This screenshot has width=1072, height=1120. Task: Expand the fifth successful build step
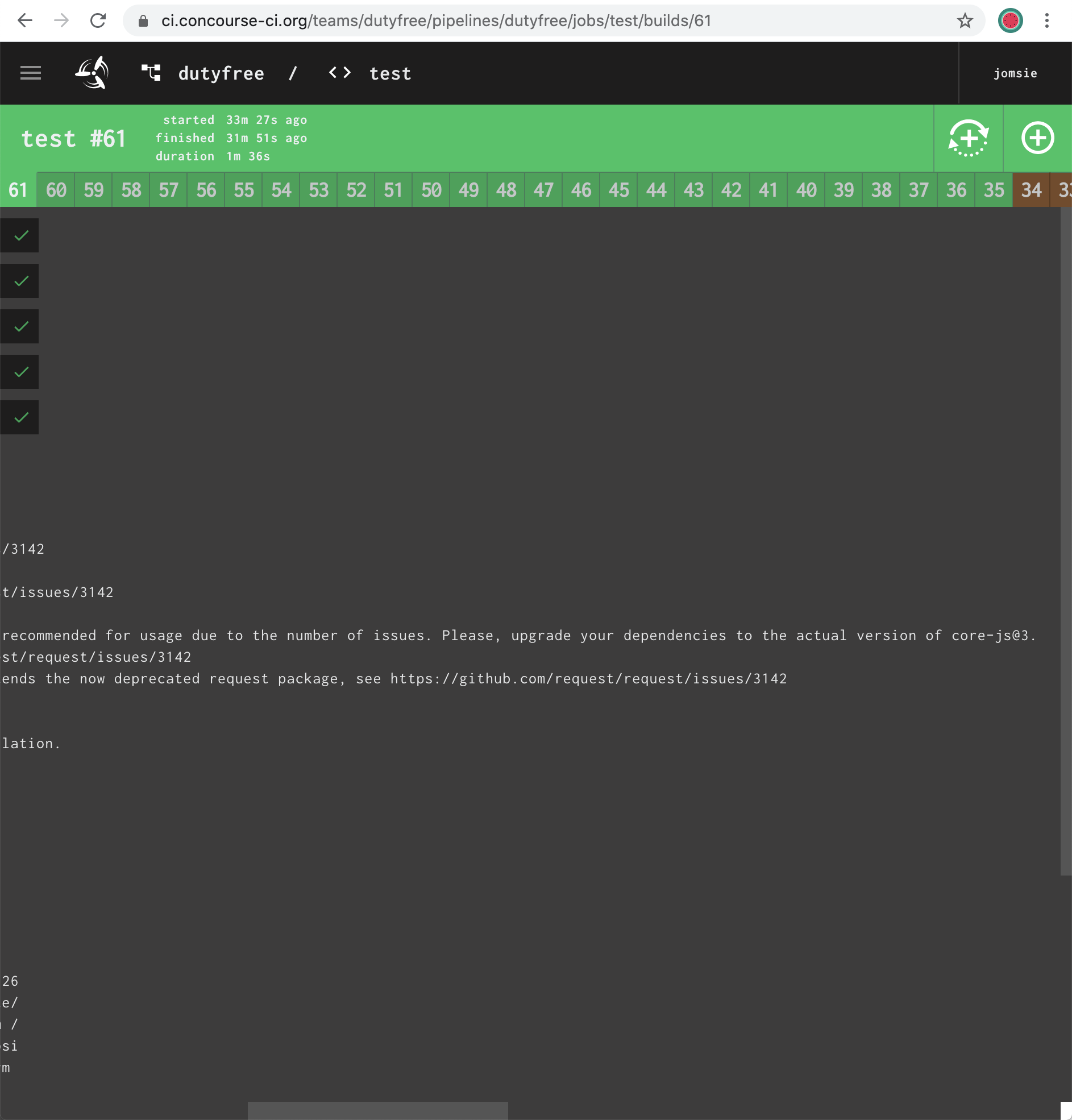19,417
